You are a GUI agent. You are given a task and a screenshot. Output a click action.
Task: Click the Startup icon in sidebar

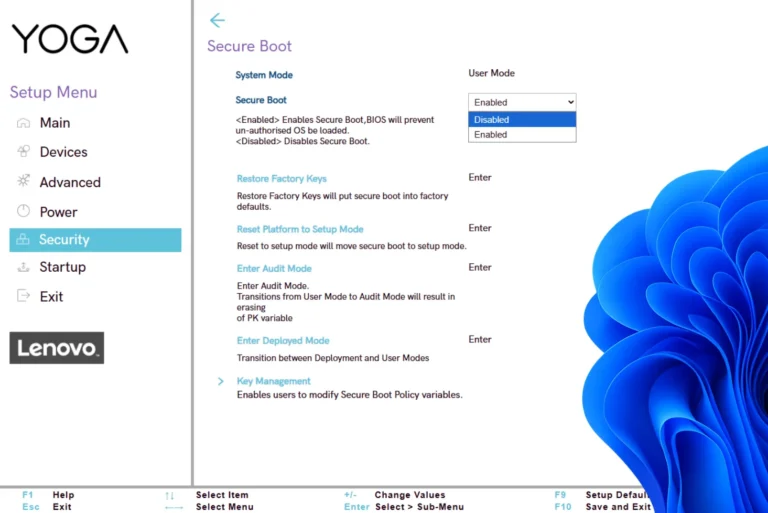click(24, 267)
